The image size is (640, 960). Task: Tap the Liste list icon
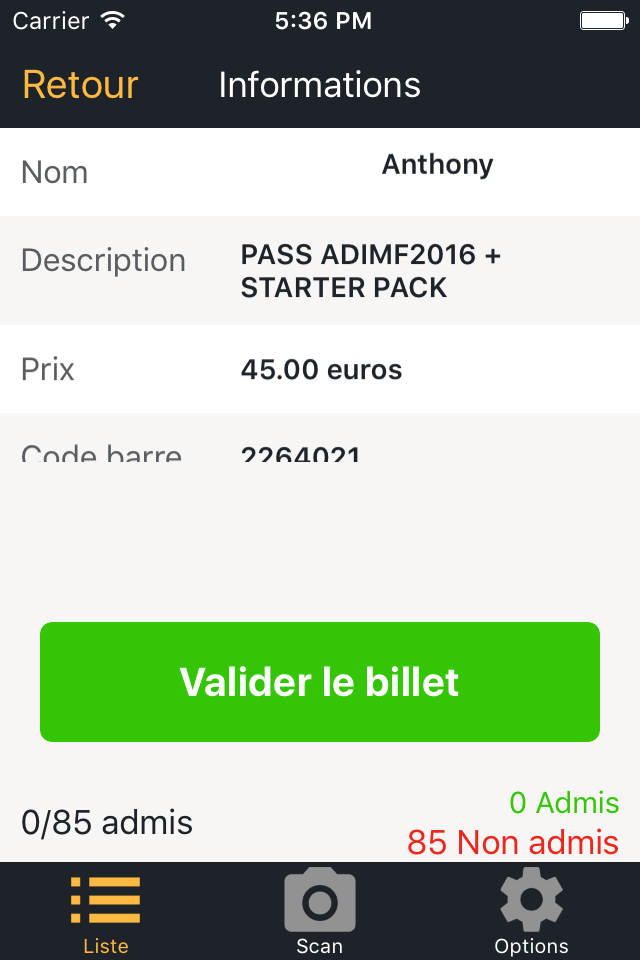point(105,900)
